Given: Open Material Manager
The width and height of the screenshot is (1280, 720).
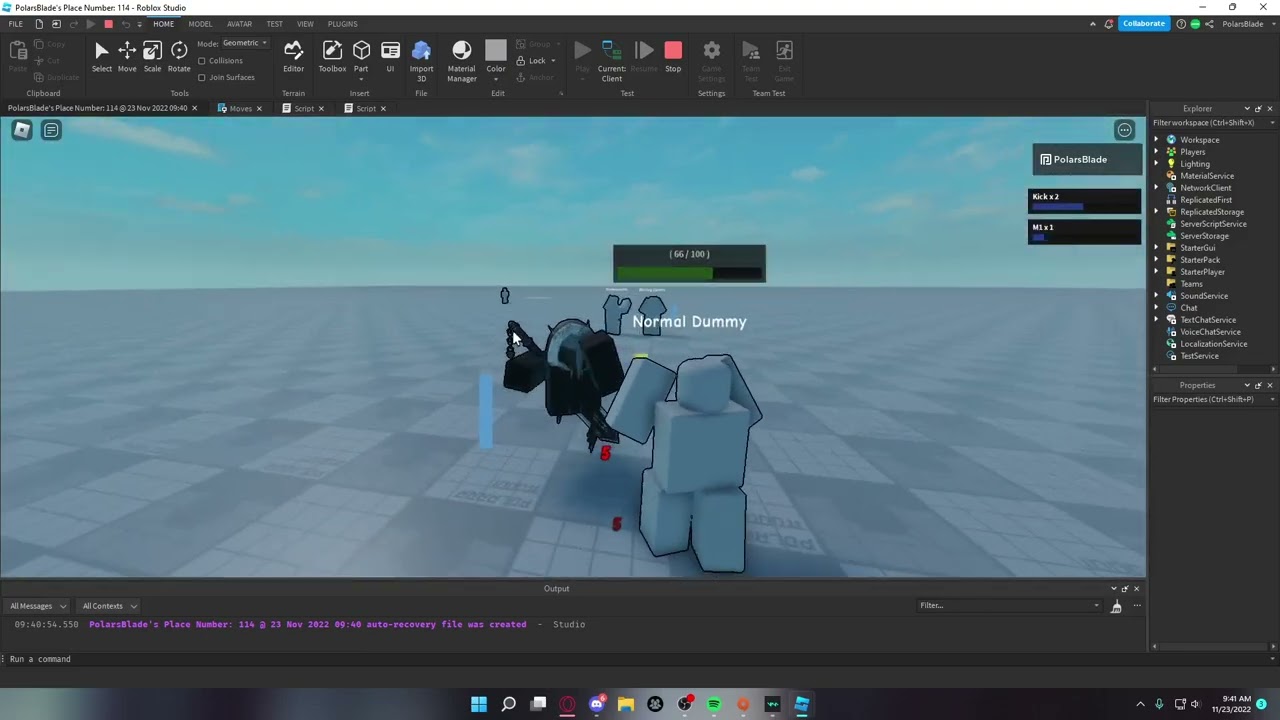Looking at the screenshot, I should coord(461,61).
